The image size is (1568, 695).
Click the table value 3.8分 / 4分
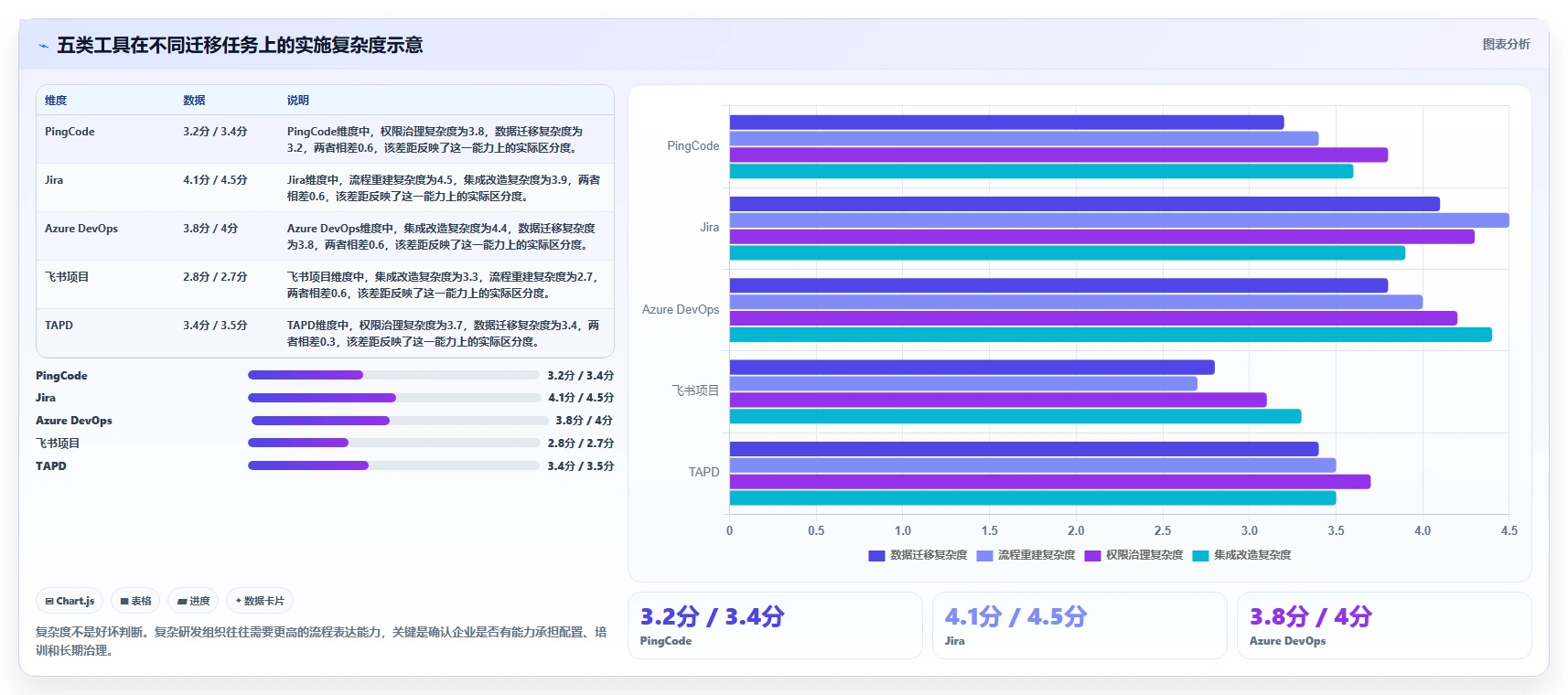coord(210,229)
